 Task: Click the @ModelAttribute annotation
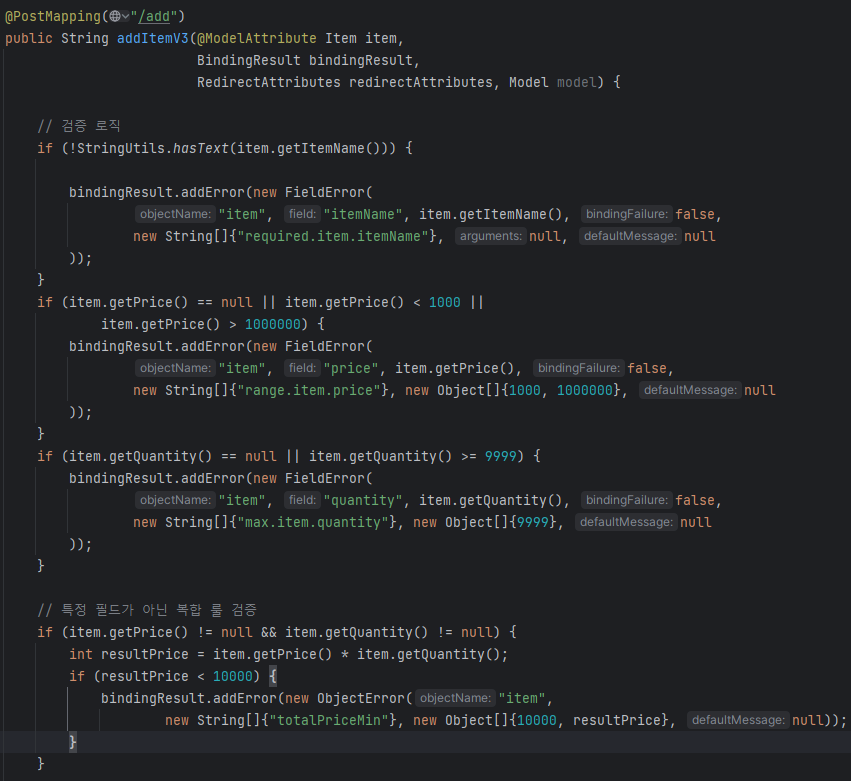(x=256, y=39)
